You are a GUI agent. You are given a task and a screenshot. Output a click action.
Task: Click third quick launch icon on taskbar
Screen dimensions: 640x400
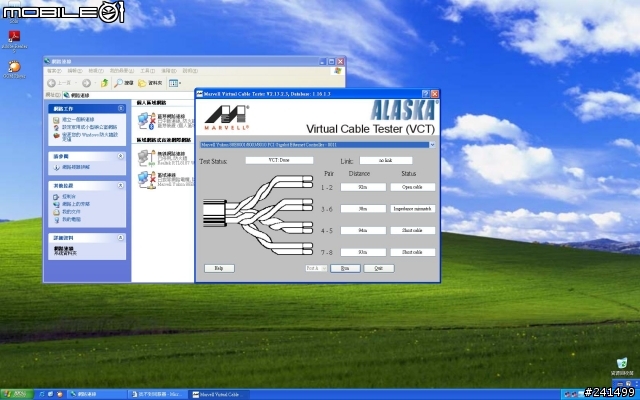point(60,394)
